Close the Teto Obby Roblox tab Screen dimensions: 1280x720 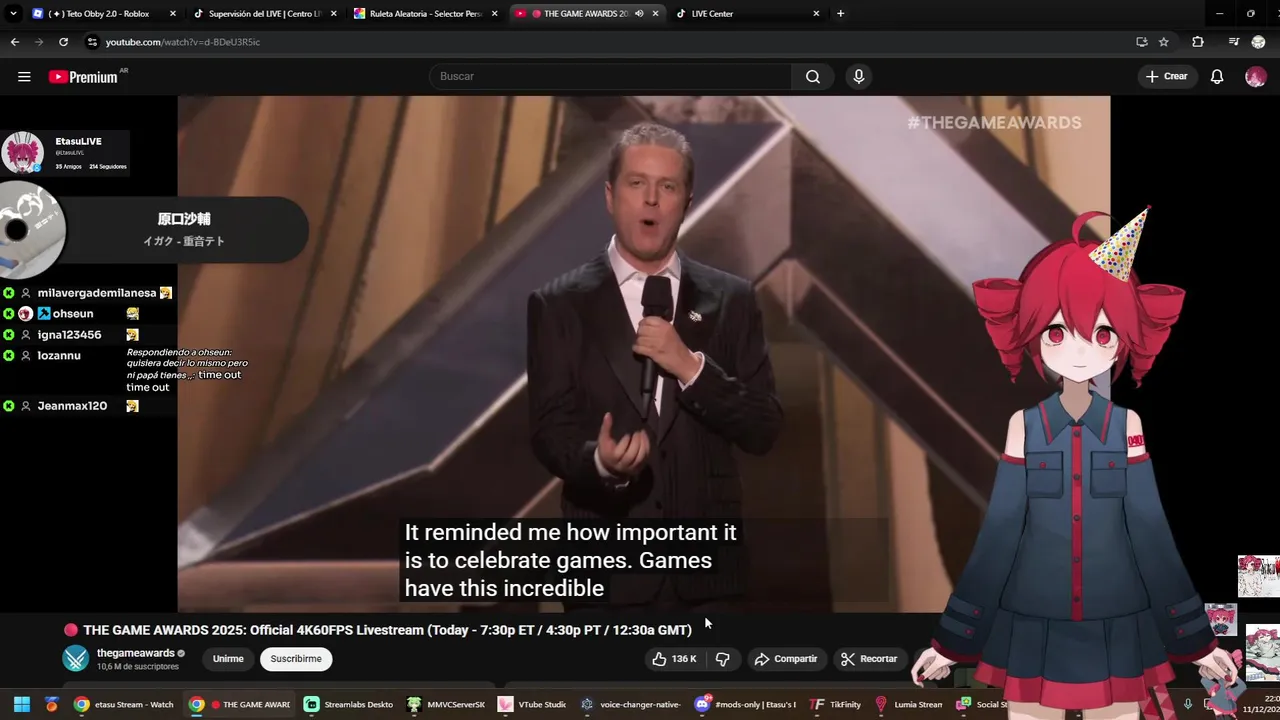click(172, 14)
